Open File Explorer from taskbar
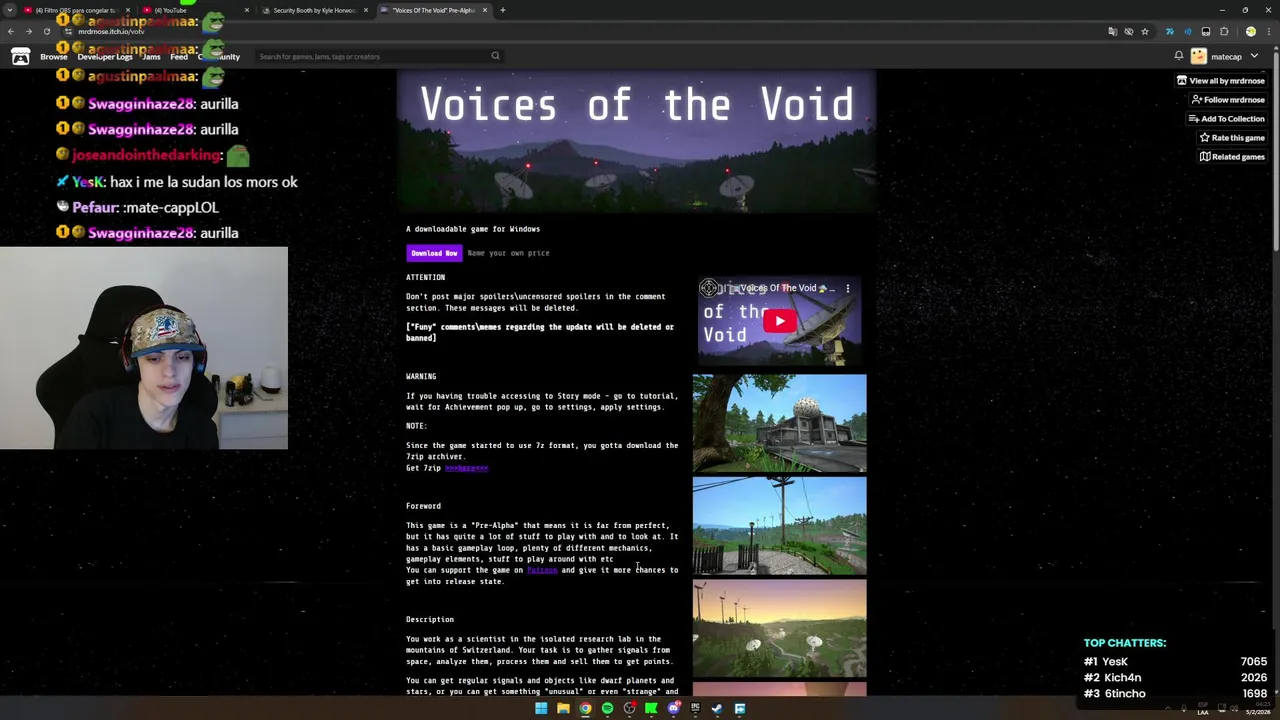The height and width of the screenshot is (720, 1280). (563, 708)
